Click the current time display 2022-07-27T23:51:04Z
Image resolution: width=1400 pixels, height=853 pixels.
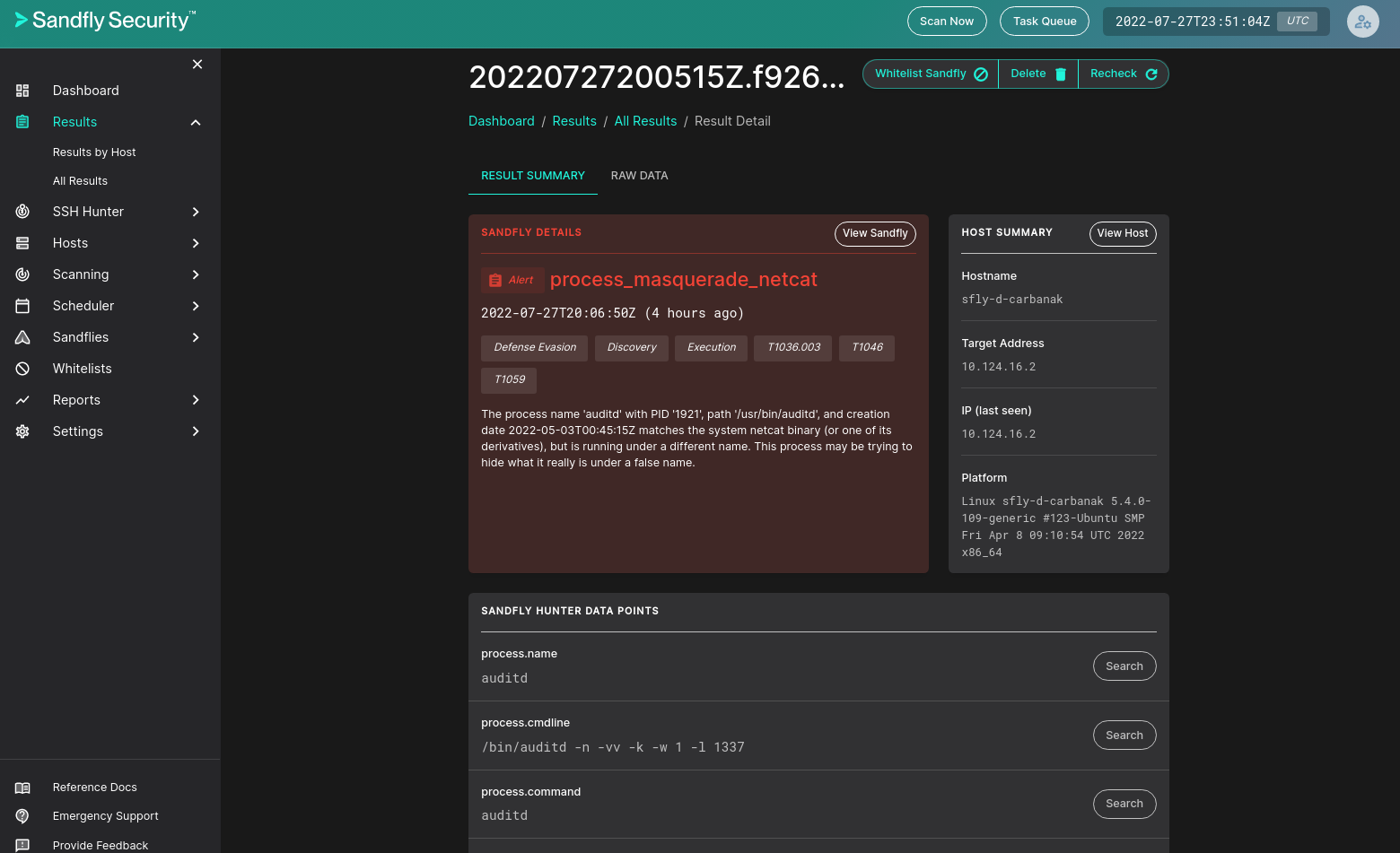click(x=1193, y=22)
